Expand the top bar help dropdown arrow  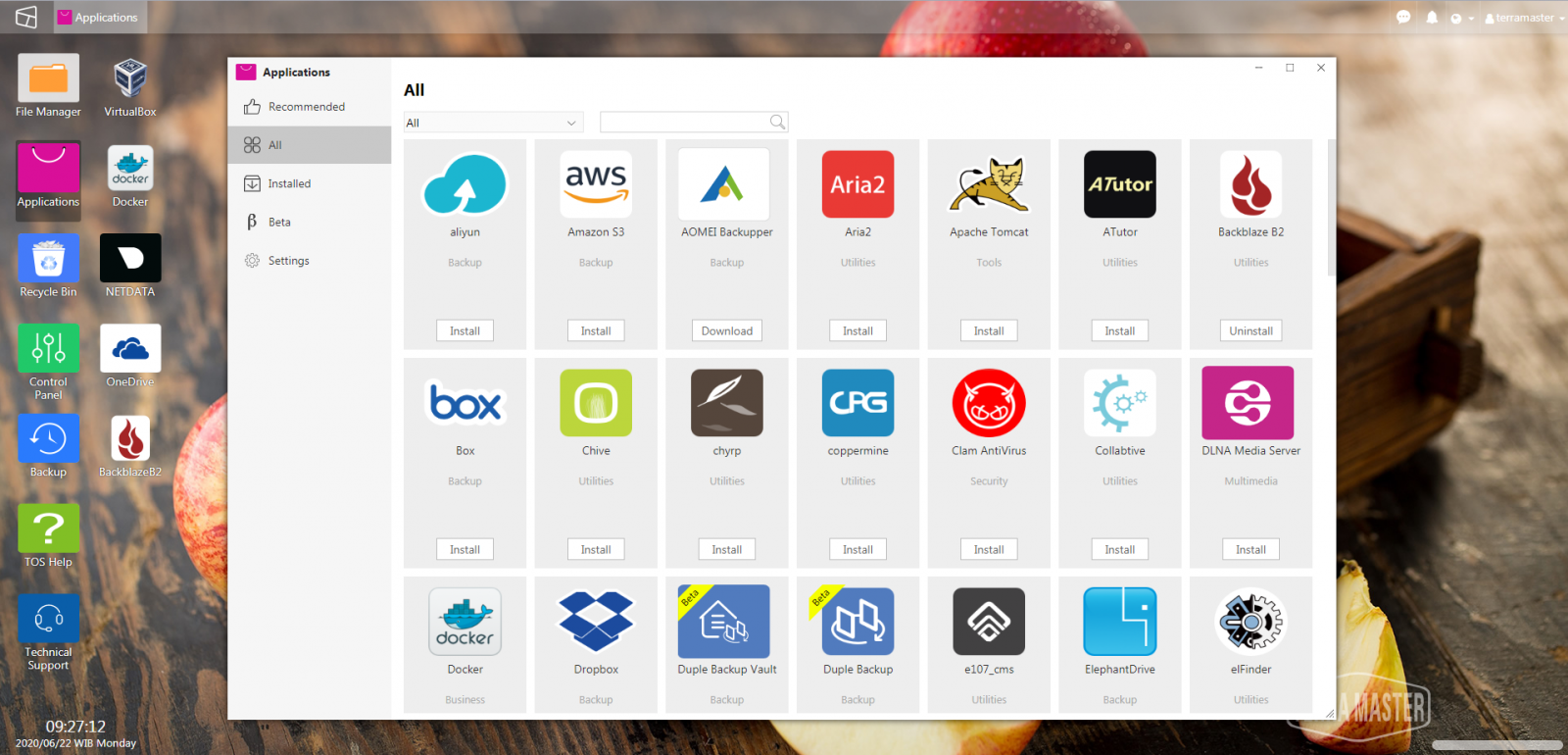pos(1471,19)
